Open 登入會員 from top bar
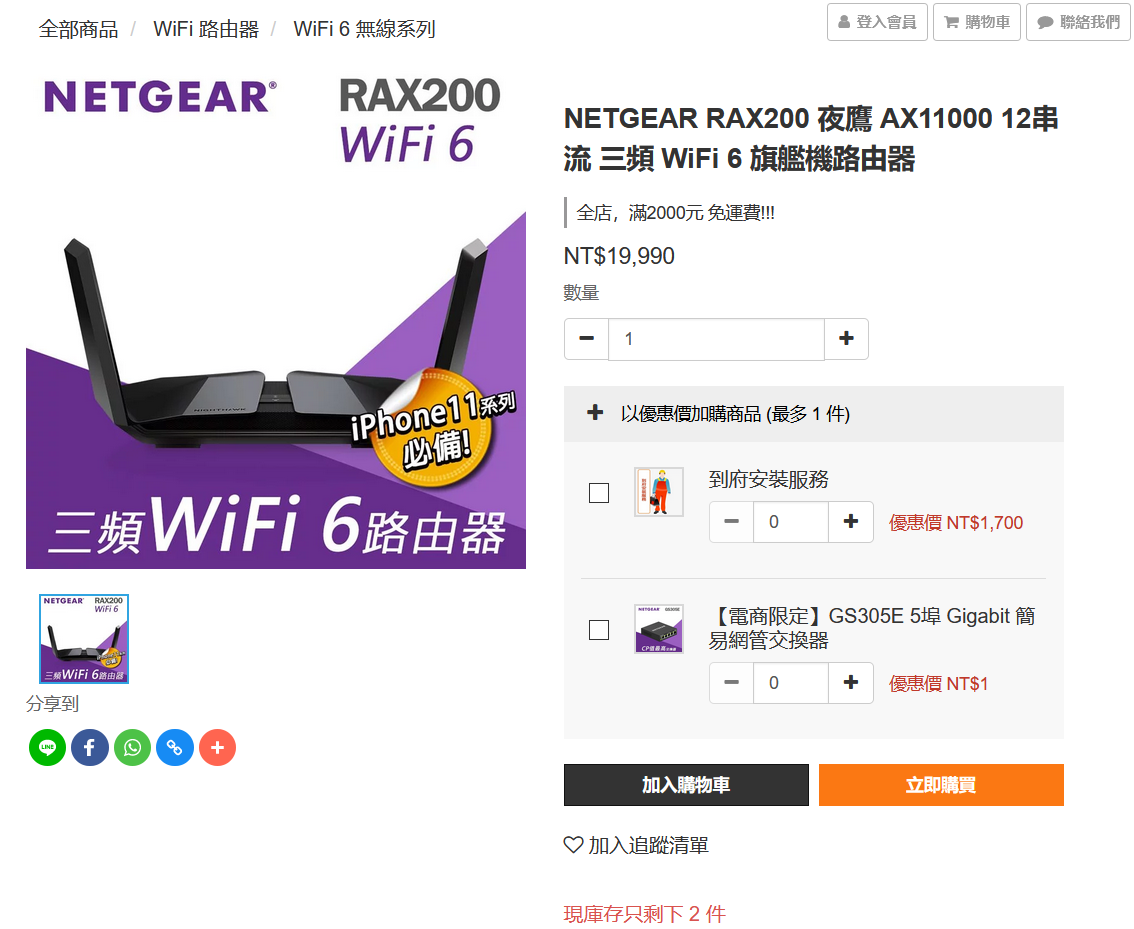This screenshot has width=1134, height=929. 877,22
